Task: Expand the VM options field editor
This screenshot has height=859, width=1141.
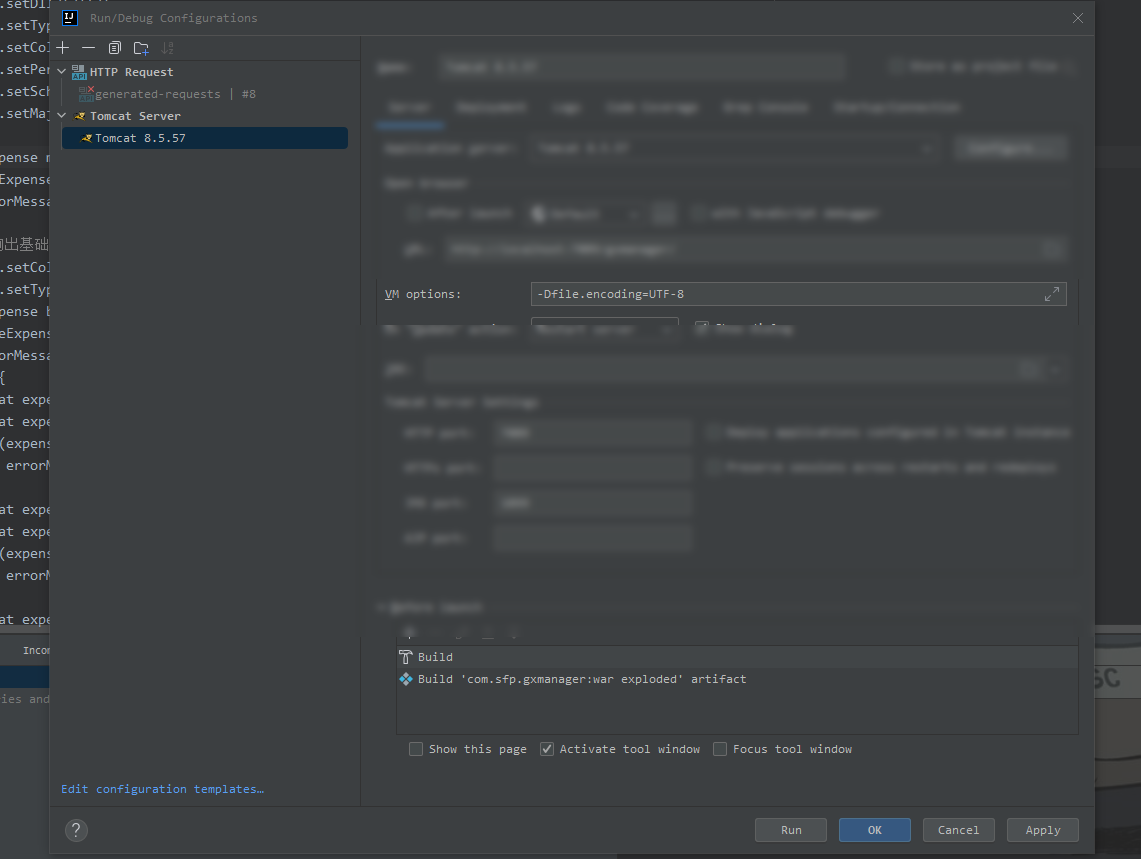Action: pyautogui.click(x=1052, y=294)
